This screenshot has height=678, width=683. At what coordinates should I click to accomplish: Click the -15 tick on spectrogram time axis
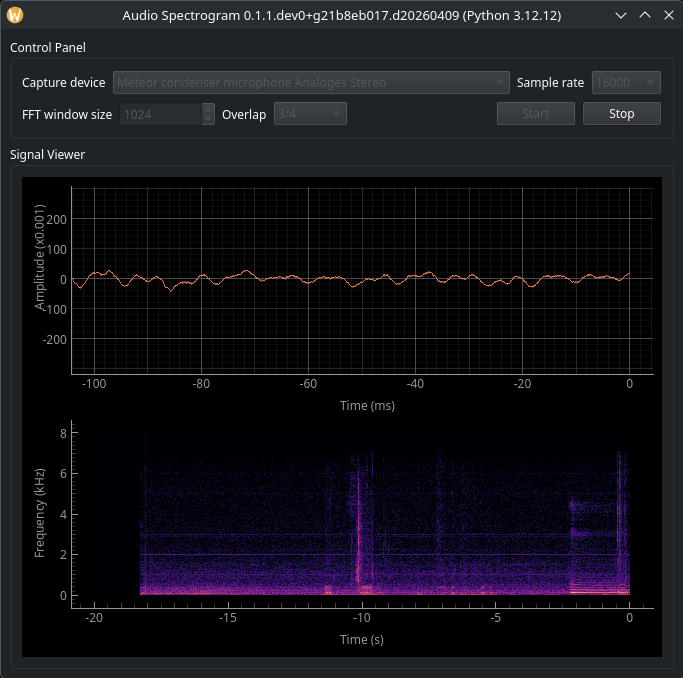(x=227, y=617)
